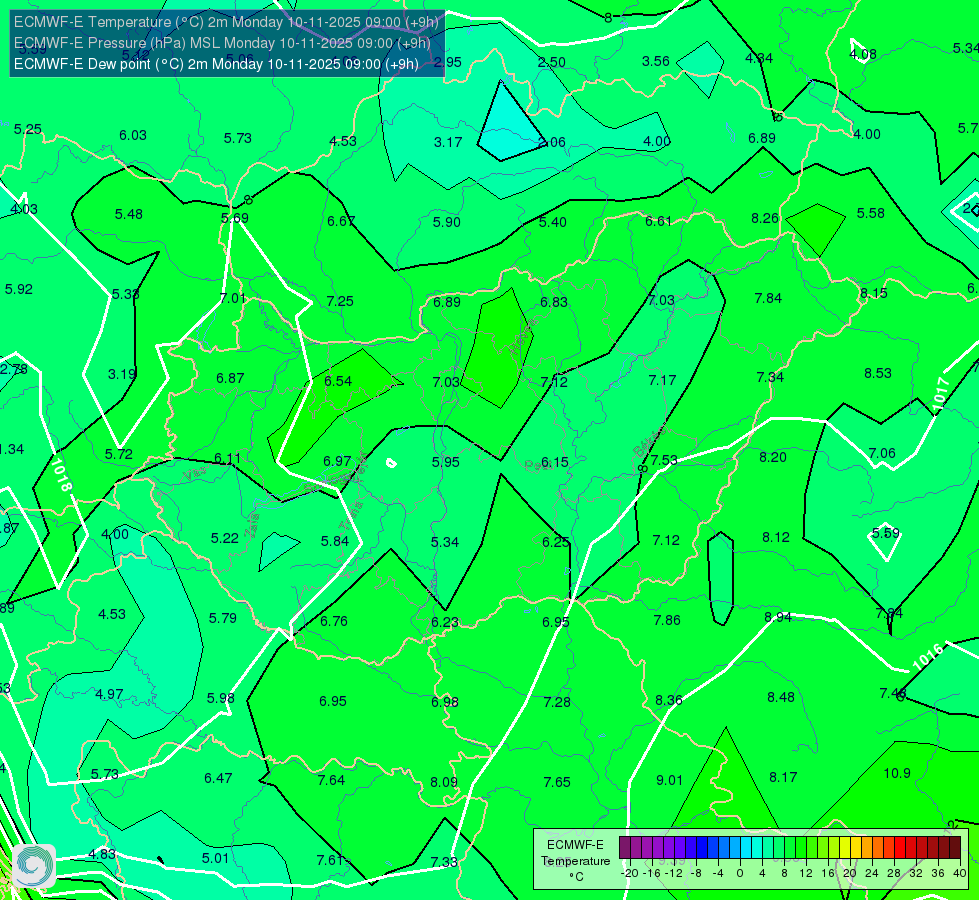Click the -20 label in the legend scale
This screenshot has width=979, height=900.
[630, 873]
